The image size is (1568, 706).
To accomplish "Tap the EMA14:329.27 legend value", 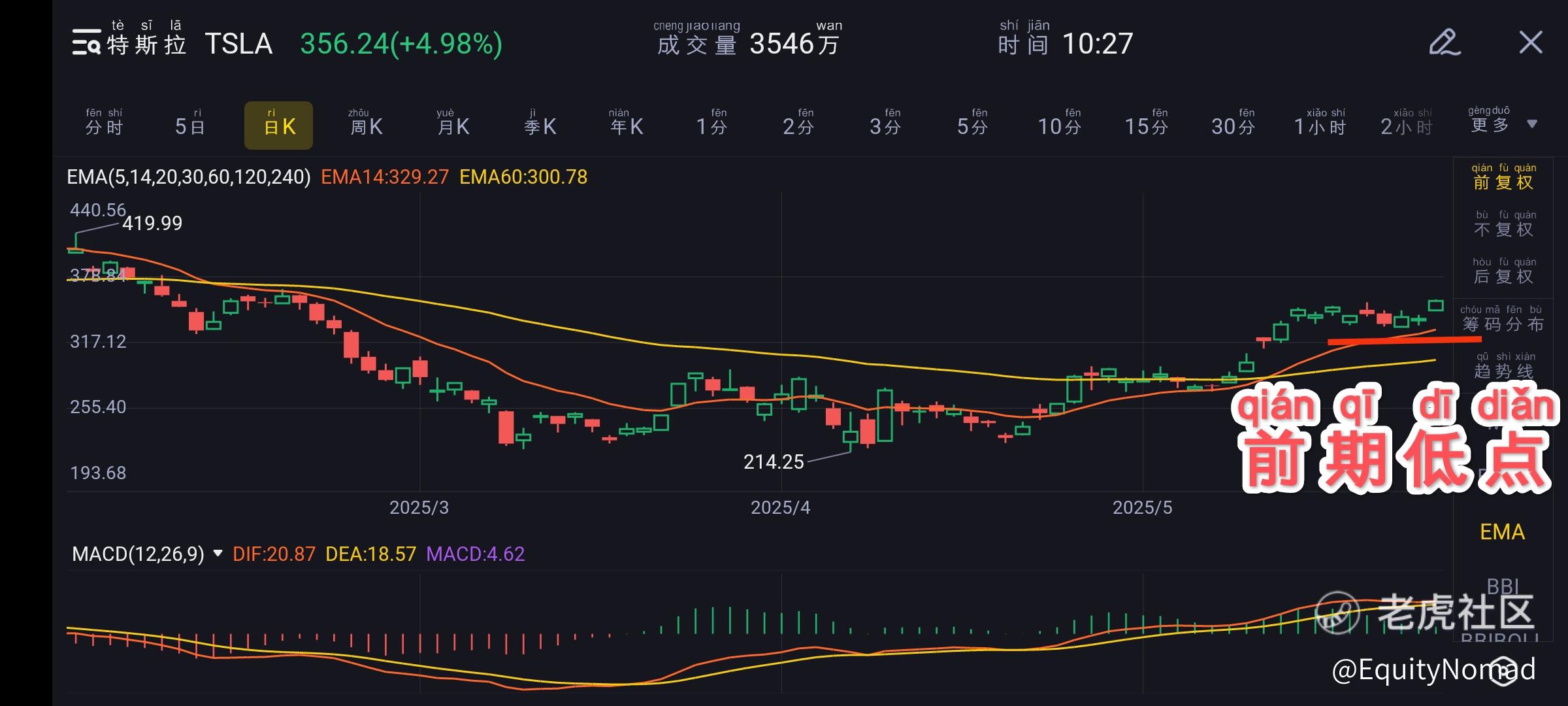I will click(x=385, y=177).
